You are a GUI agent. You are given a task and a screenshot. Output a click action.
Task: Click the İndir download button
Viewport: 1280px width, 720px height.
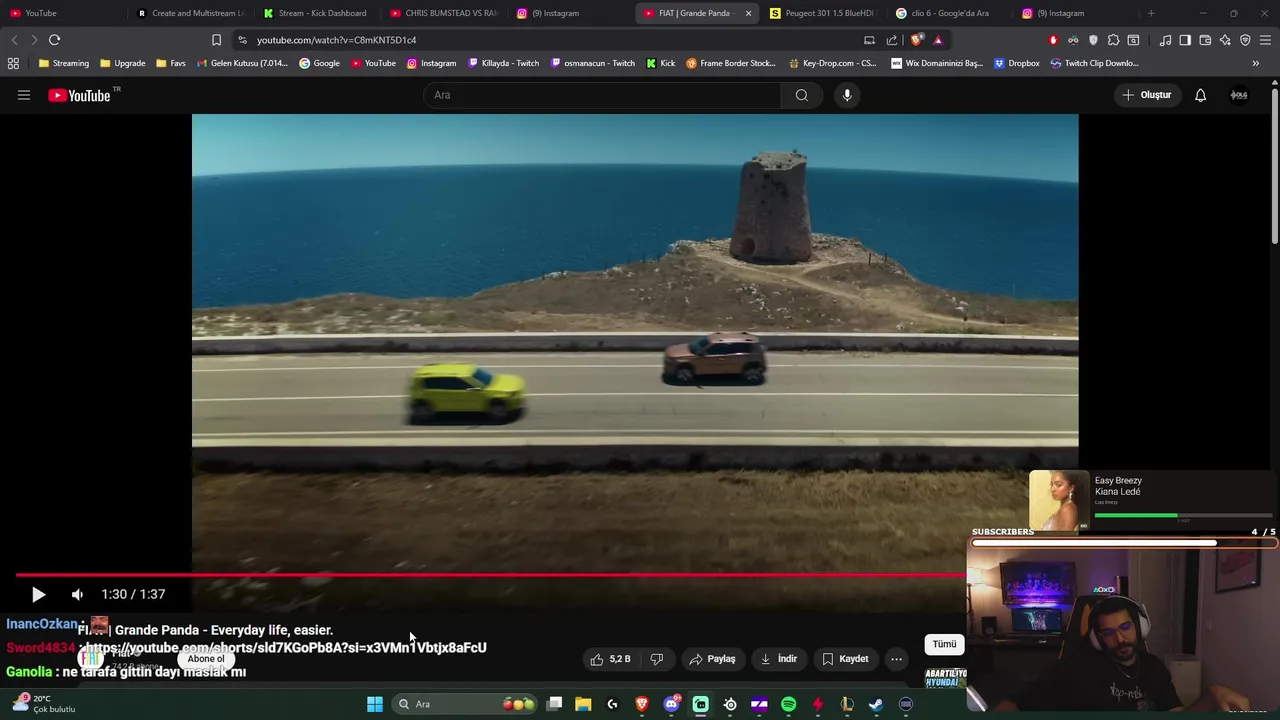779,659
